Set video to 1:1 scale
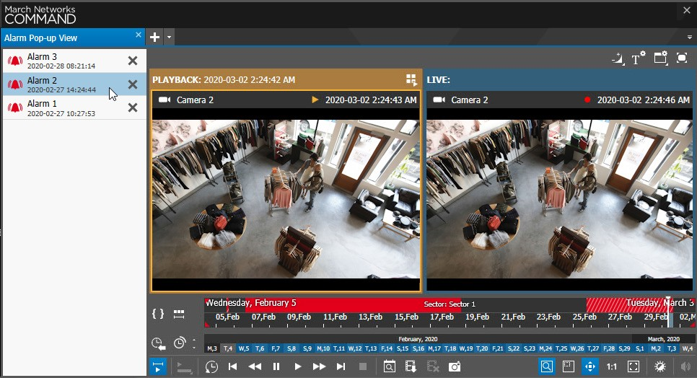 (x=612, y=367)
